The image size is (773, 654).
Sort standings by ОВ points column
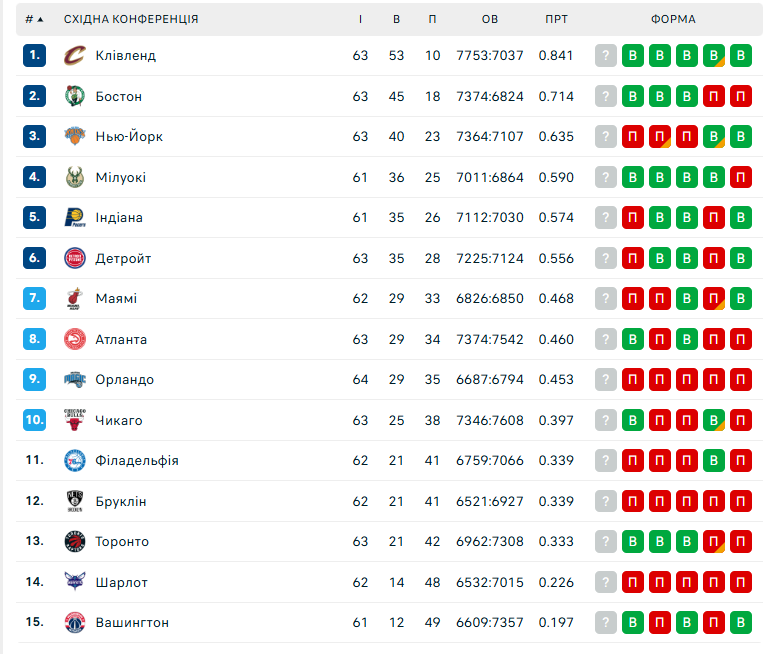point(490,19)
